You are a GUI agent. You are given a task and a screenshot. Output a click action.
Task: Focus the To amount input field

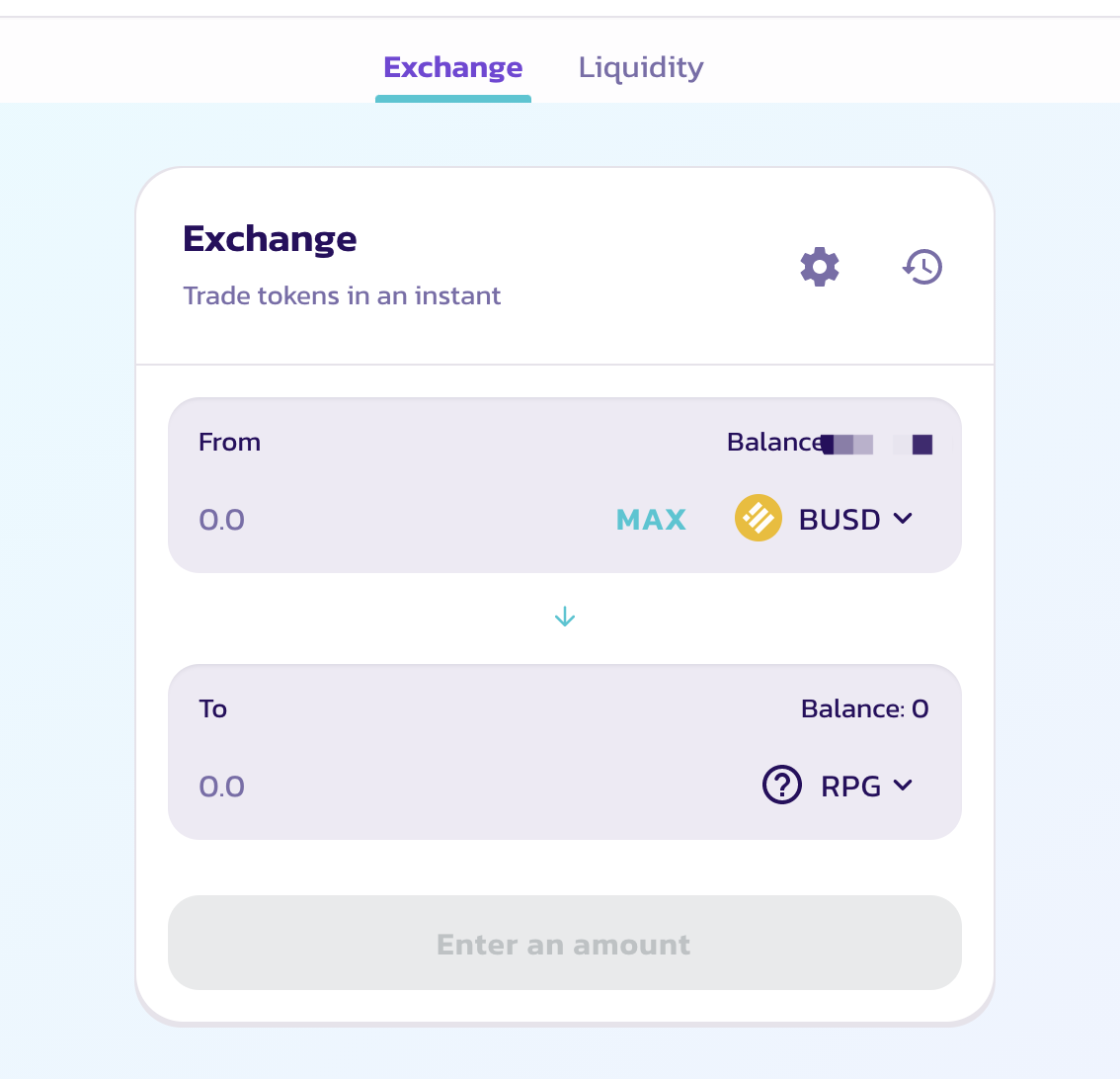(464, 786)
